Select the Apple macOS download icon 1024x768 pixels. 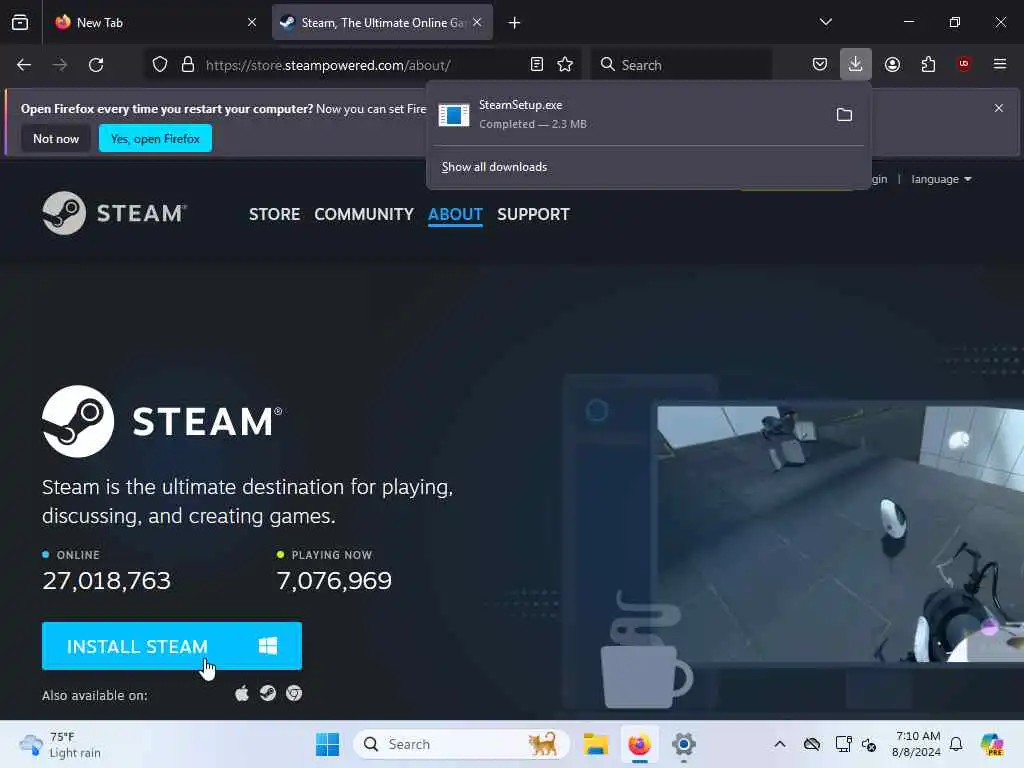[242, 693]
